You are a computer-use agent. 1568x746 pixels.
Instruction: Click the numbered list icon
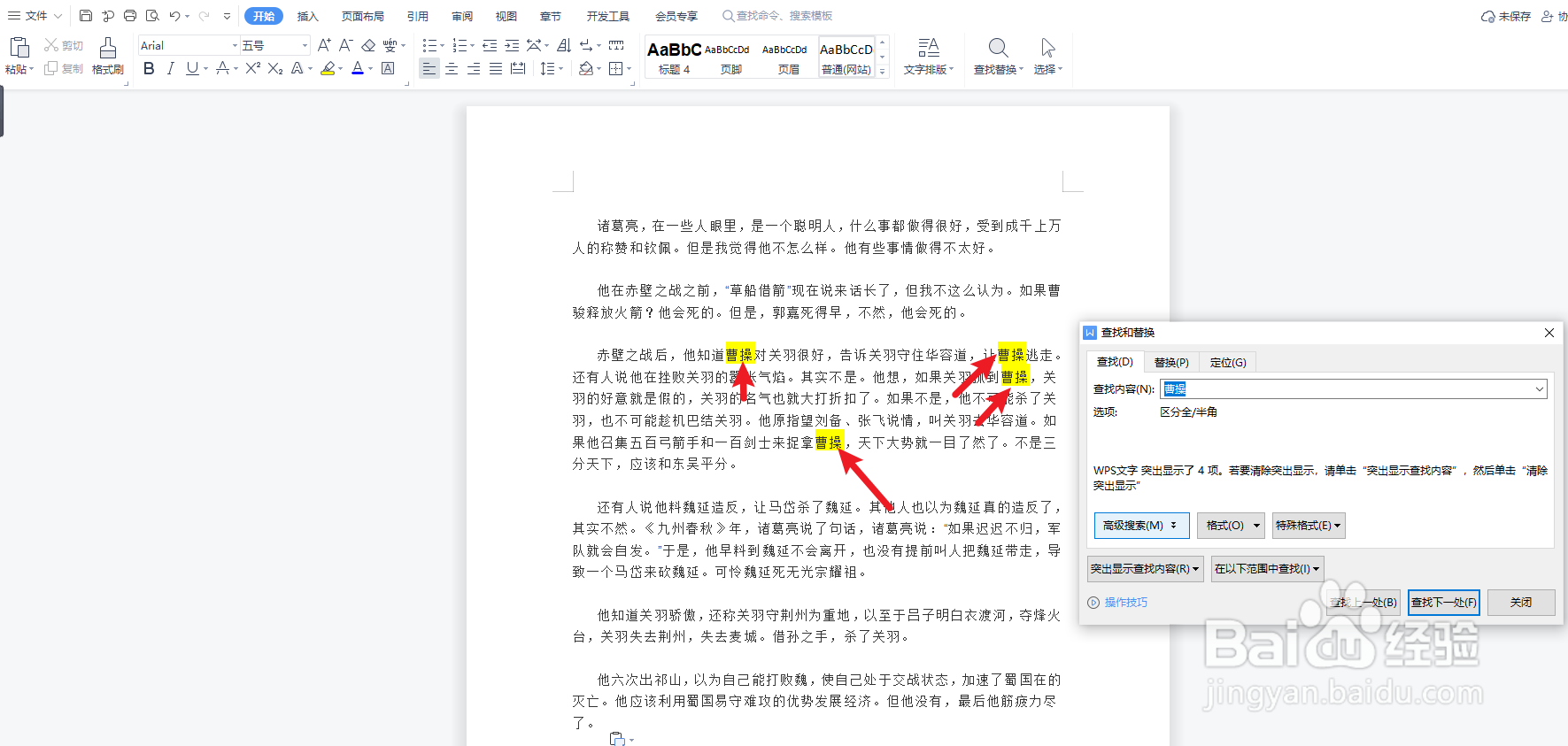coord(459,45)
